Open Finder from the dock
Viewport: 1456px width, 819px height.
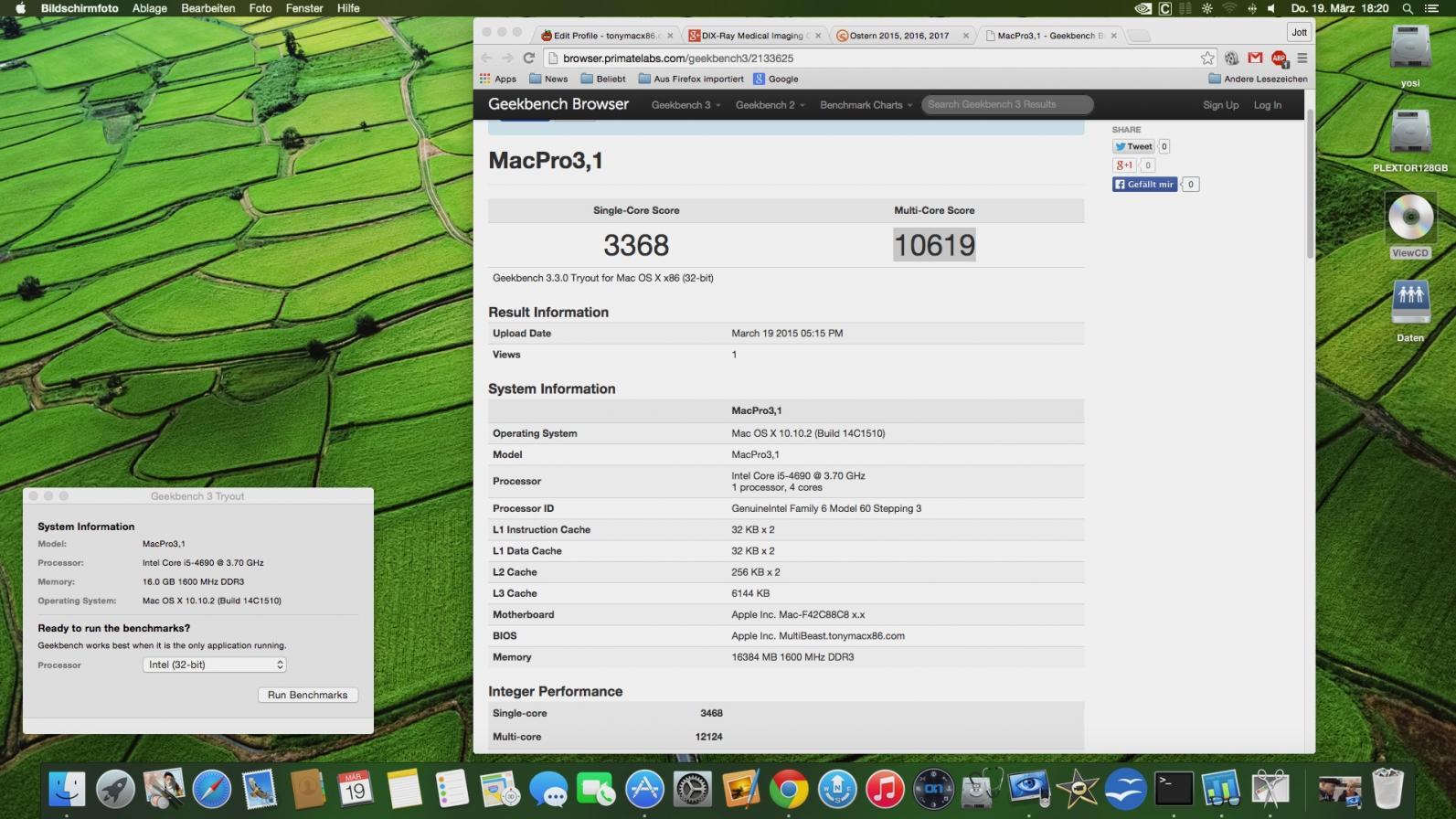click(x=67, y=788)
